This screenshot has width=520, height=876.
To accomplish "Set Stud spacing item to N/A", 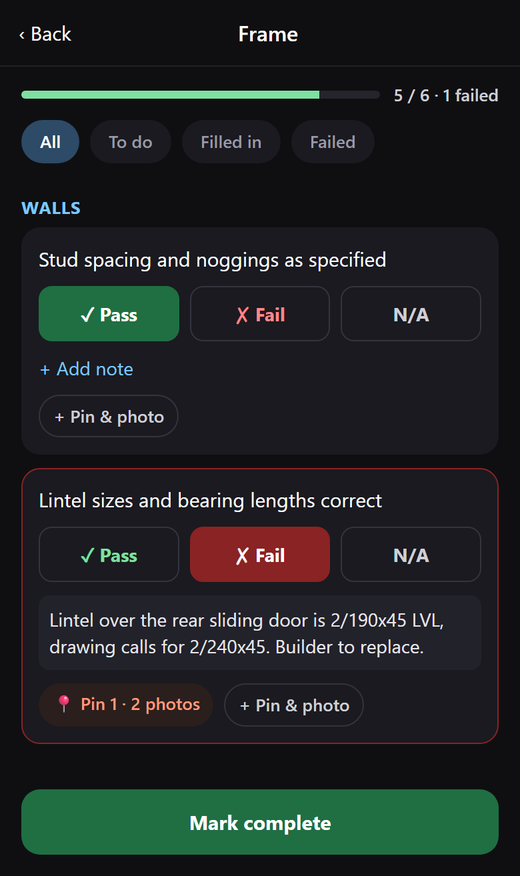I will click(411, 314).
